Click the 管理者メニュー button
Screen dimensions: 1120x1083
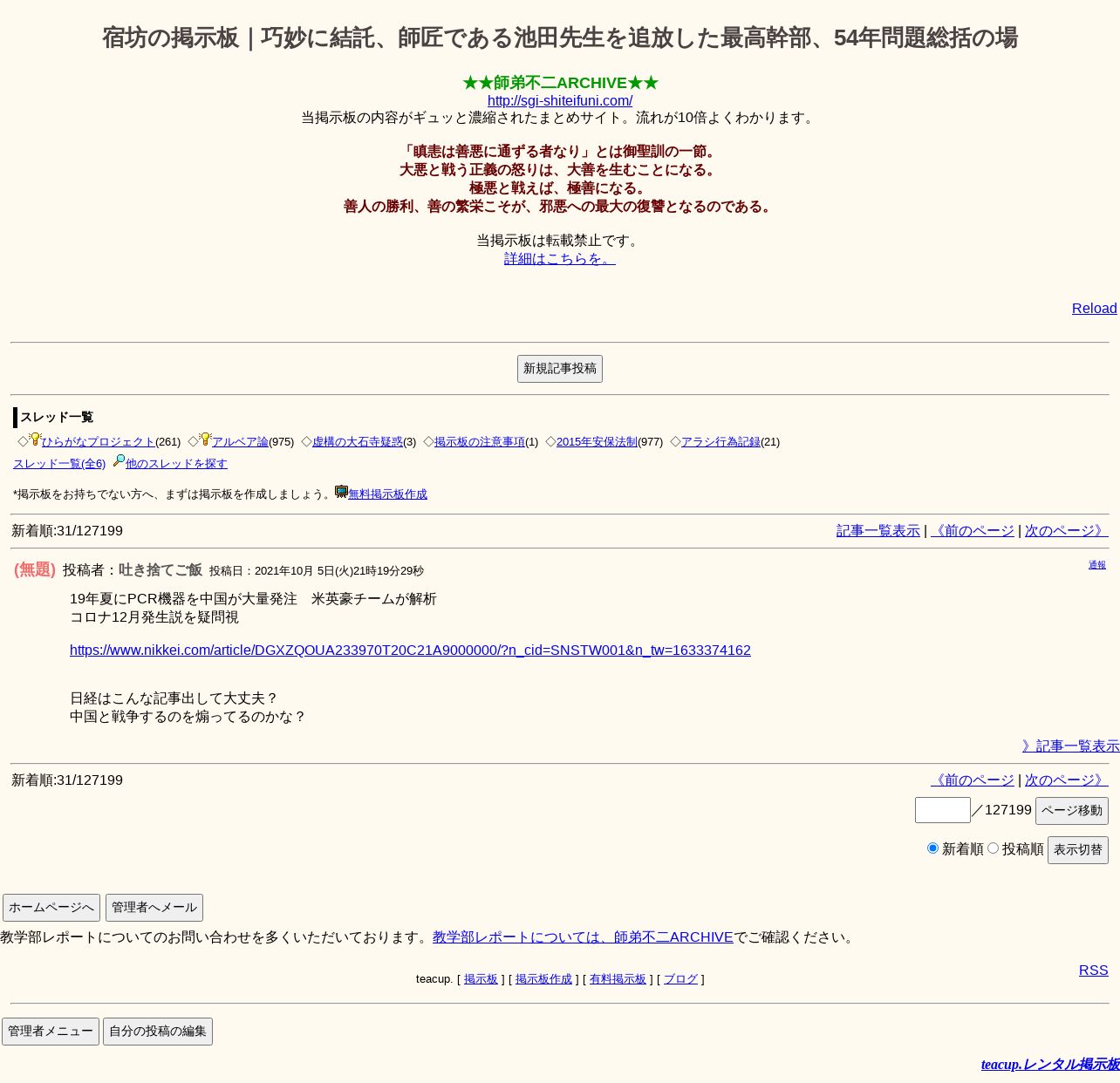pos(51,1032)
